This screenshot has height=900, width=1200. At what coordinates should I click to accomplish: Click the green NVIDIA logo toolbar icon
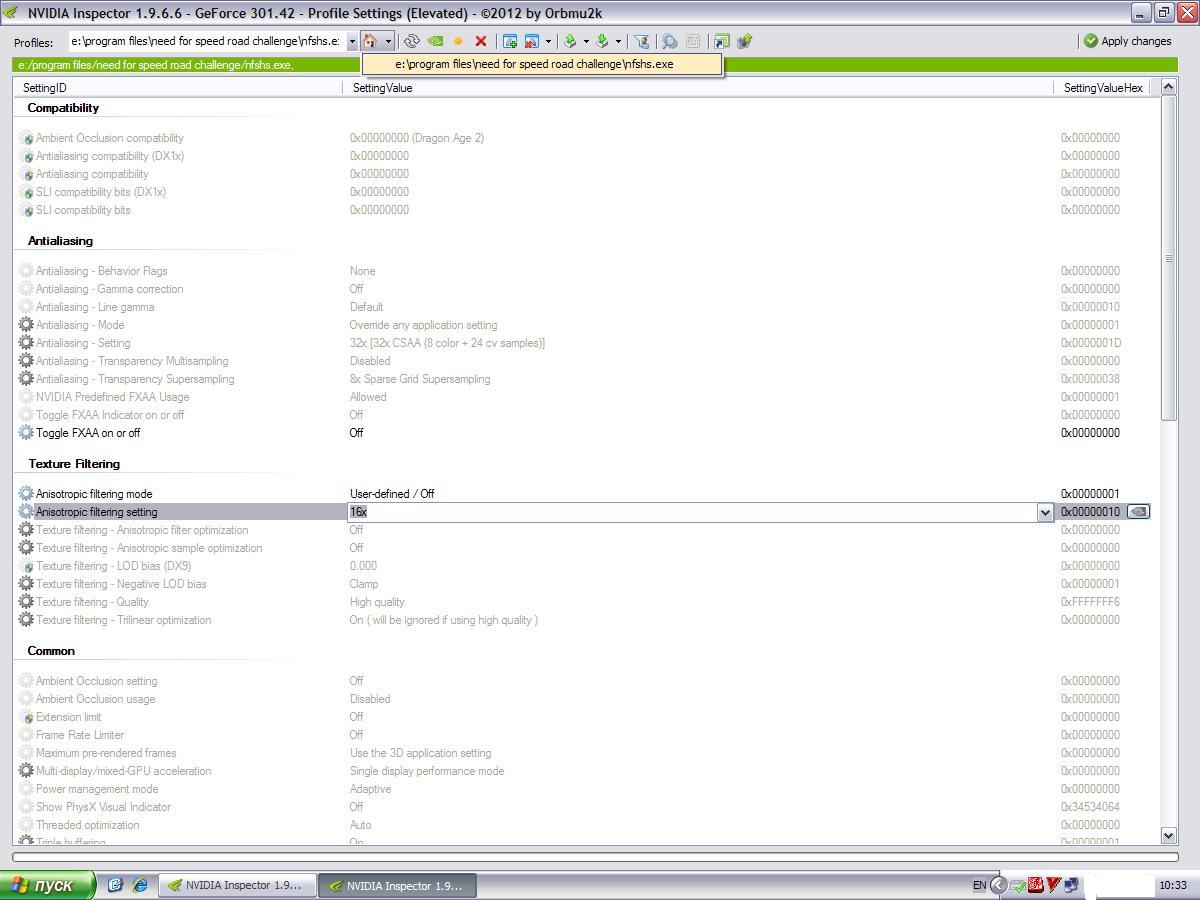[x=435, y=41]
